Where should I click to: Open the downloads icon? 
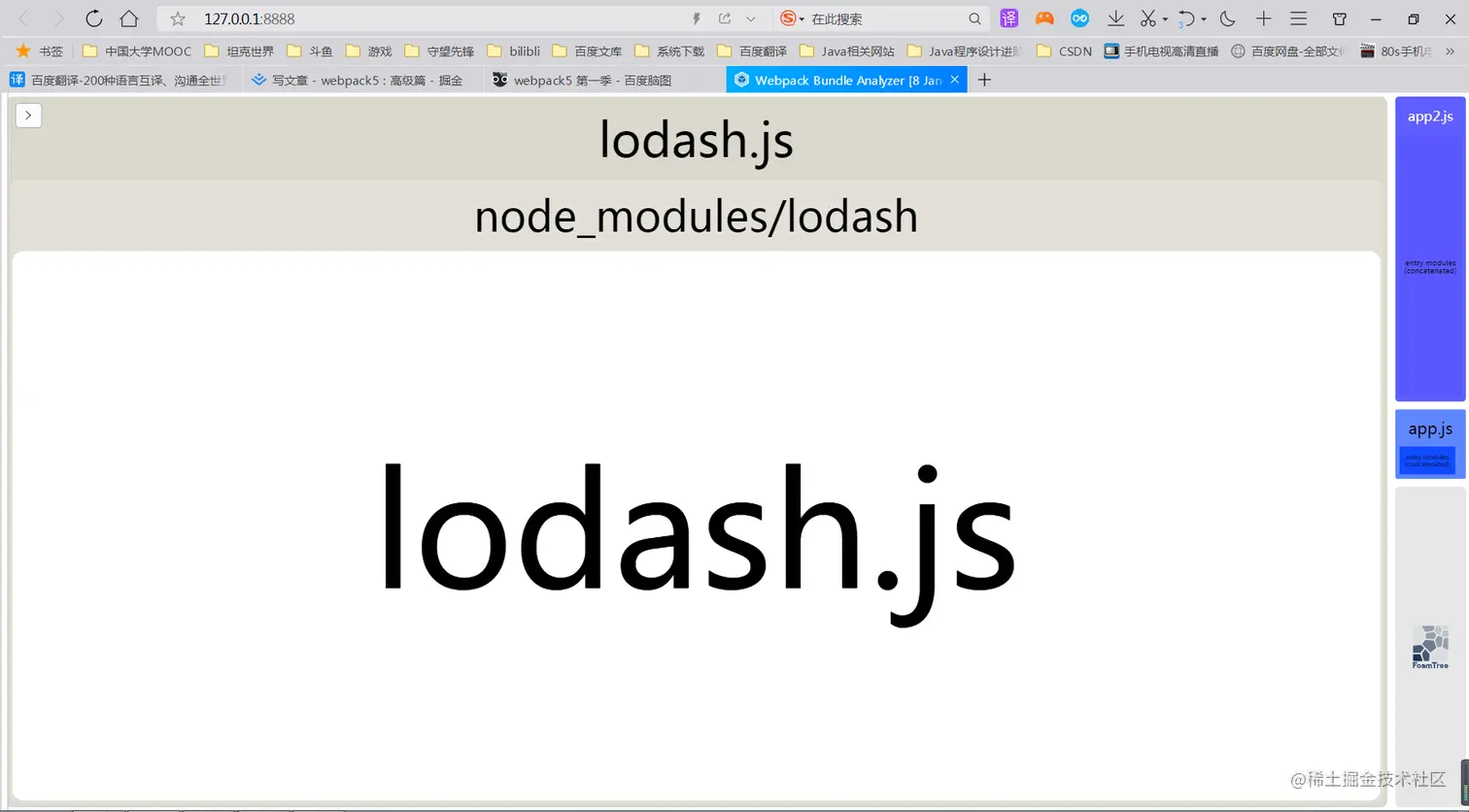1116,18
